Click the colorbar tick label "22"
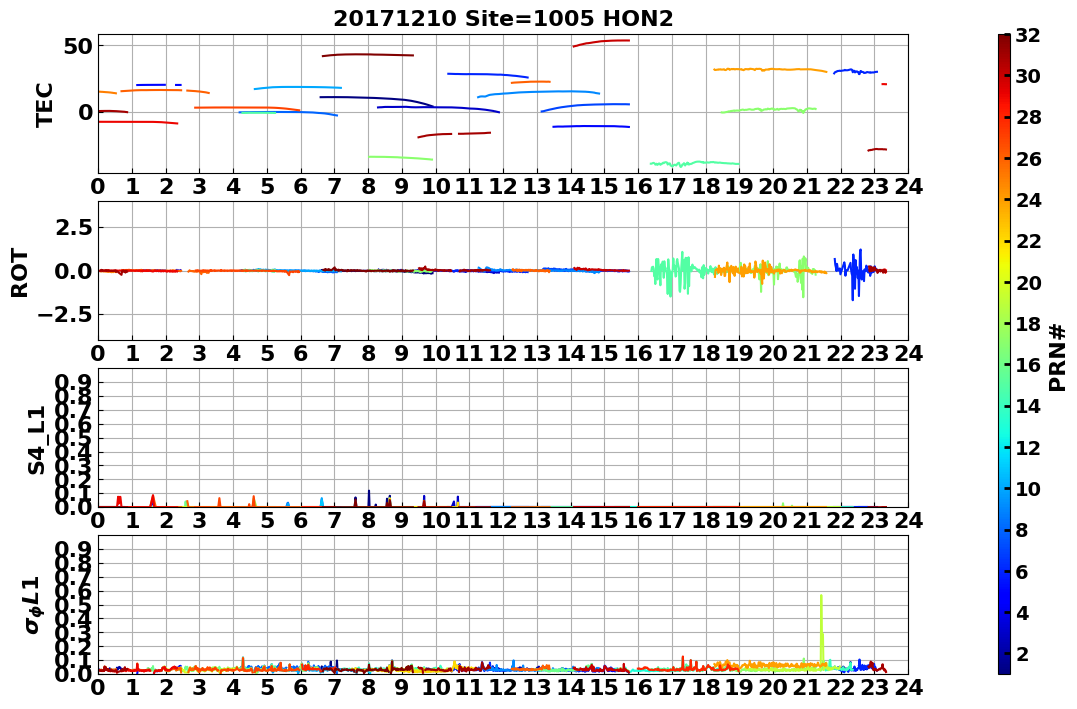The width and height of the screenshot is (1077, 709). pyautogui.click(x=1028, y=241)
